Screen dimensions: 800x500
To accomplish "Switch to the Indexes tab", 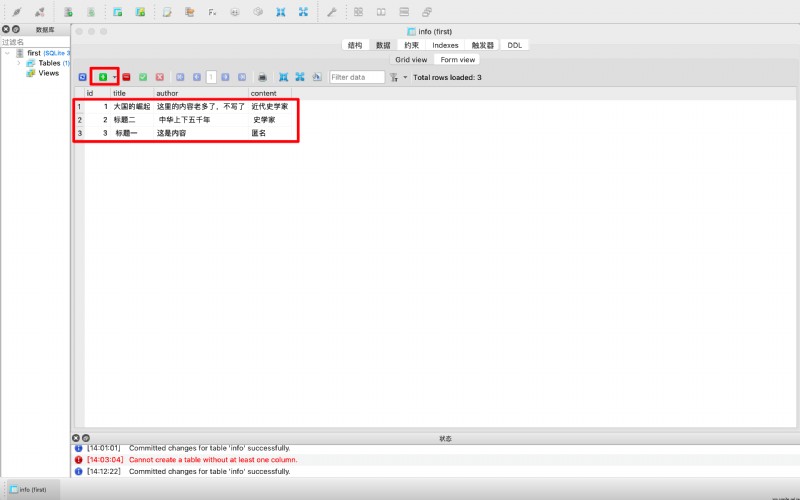I will point(445,45).
